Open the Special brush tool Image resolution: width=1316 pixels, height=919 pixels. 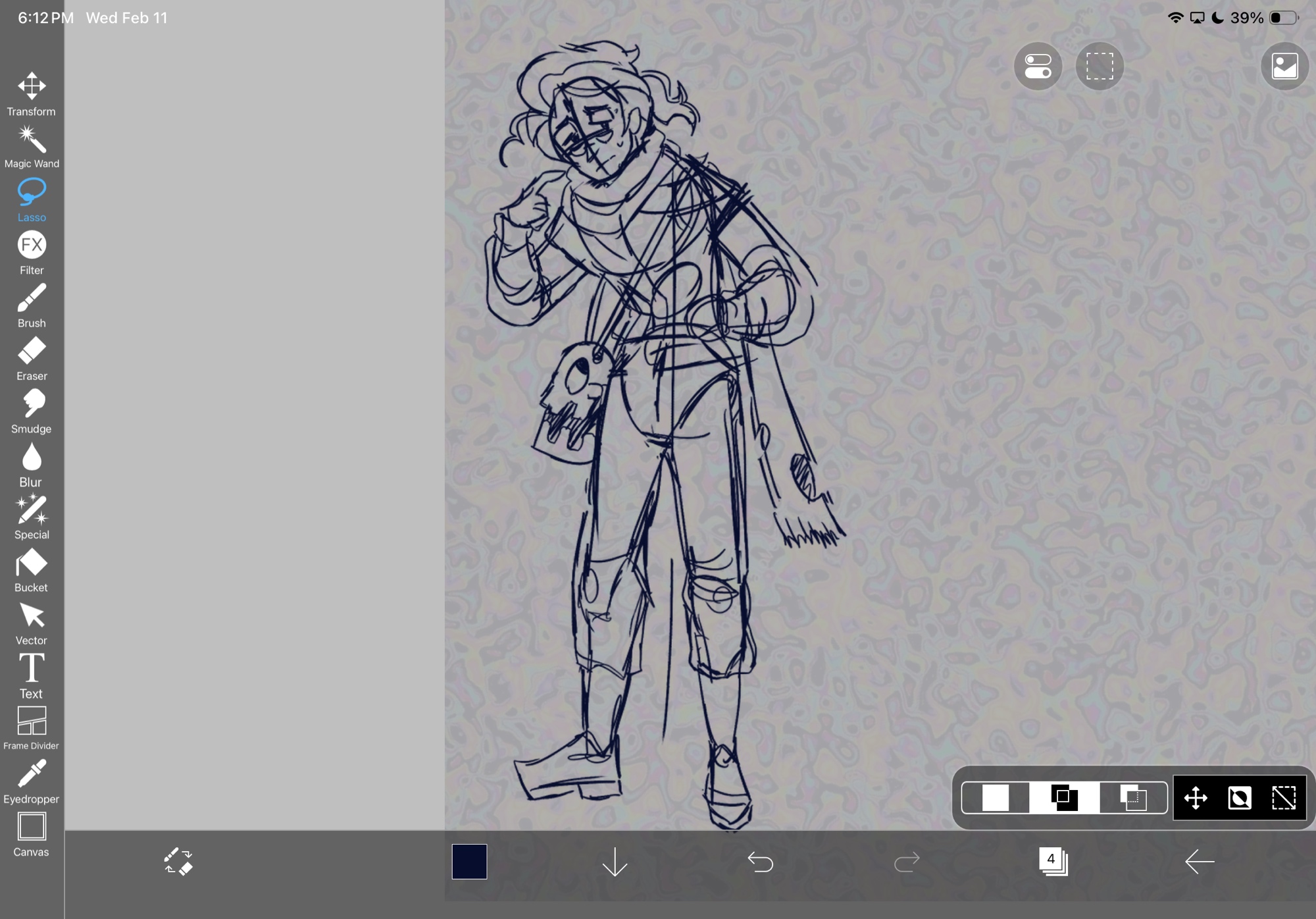(32, 517)
